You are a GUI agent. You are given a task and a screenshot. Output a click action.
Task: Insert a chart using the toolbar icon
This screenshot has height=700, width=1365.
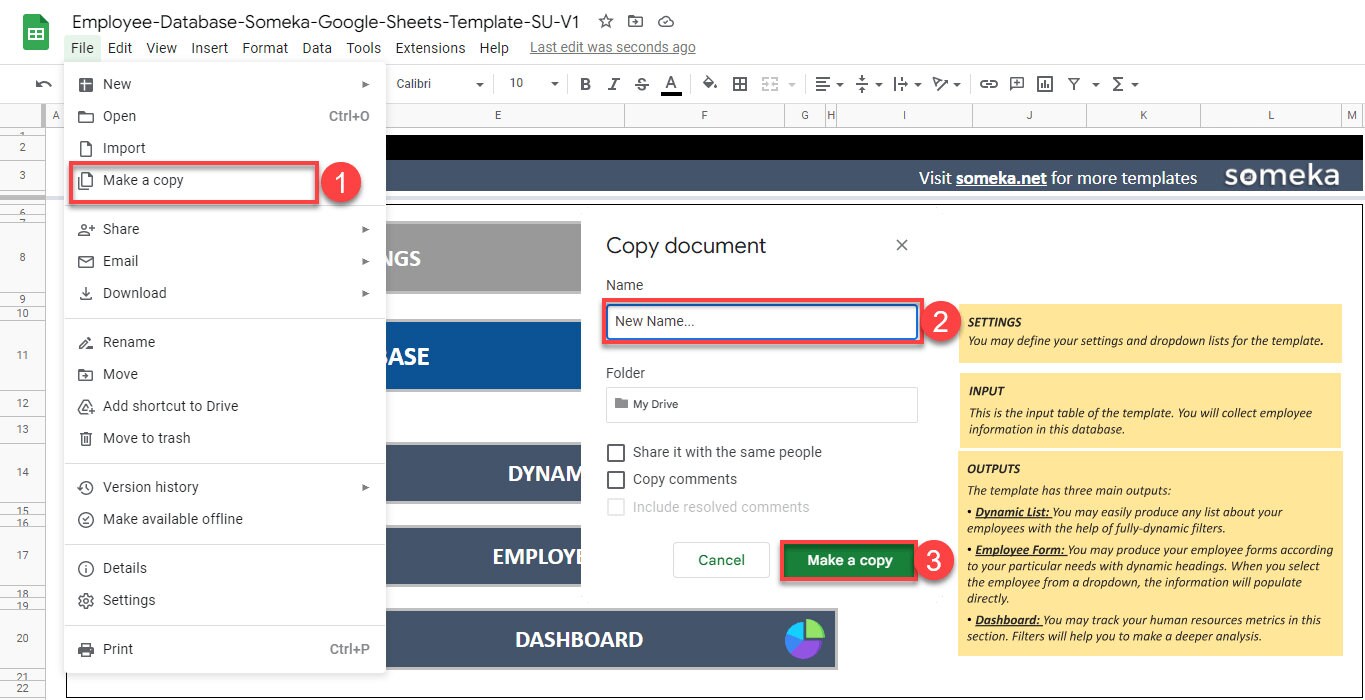pos(1044,84)
